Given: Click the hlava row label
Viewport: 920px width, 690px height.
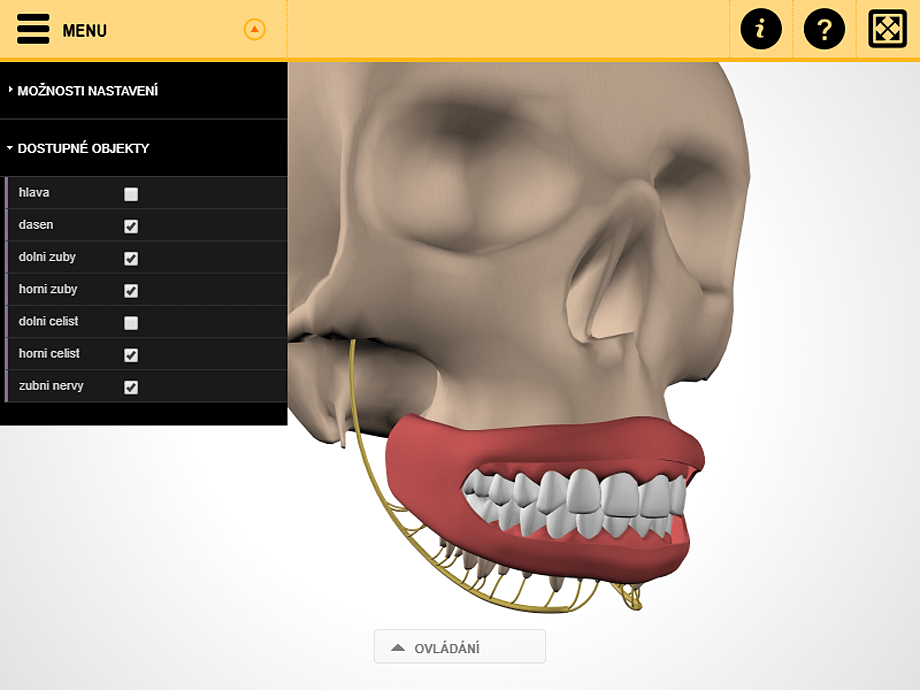Looking at the screenshot, I should click(33, 193).
